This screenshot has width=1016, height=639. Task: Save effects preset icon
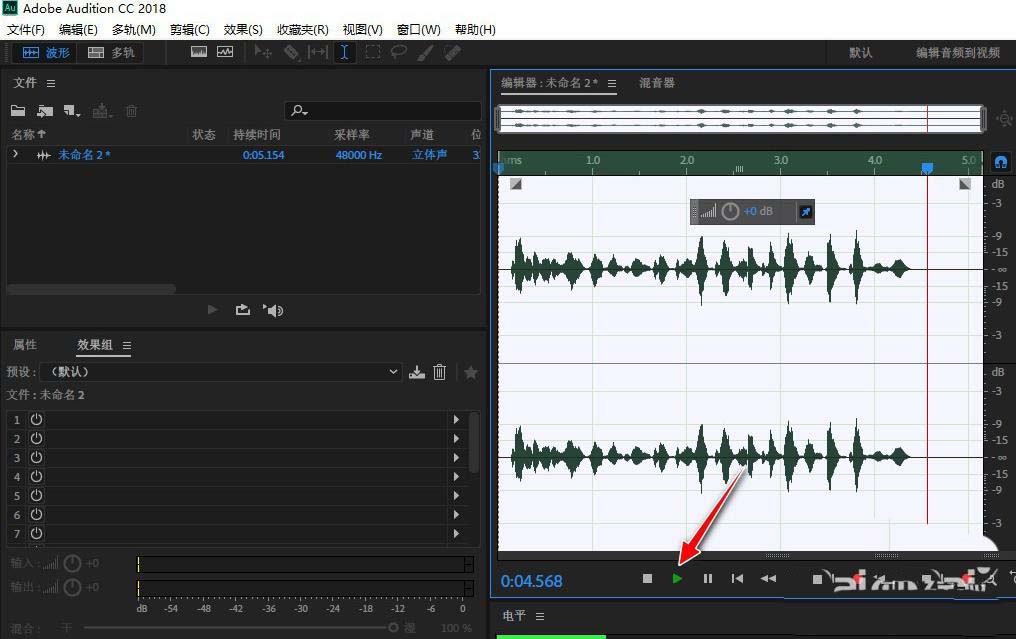point(417,372)
